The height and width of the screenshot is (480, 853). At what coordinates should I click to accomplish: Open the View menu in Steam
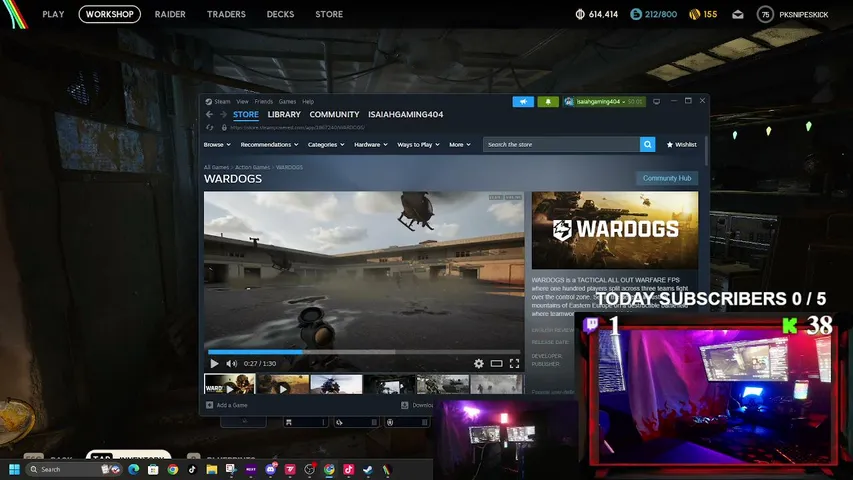click(x=242, y=101)
